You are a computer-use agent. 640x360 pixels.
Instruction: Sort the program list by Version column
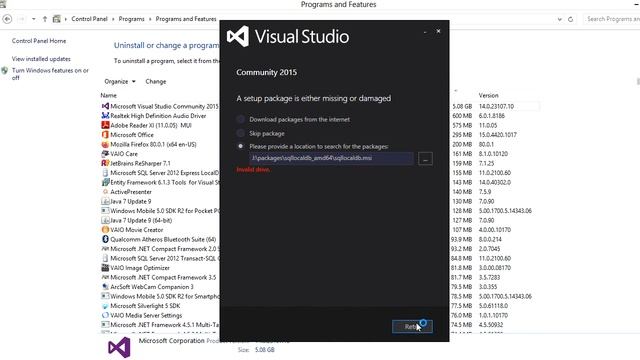tap(489, 95)
